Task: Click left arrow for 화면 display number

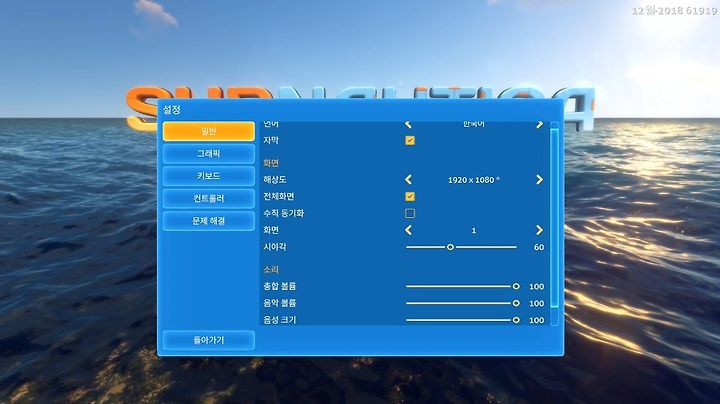Action: click(408, 230)
